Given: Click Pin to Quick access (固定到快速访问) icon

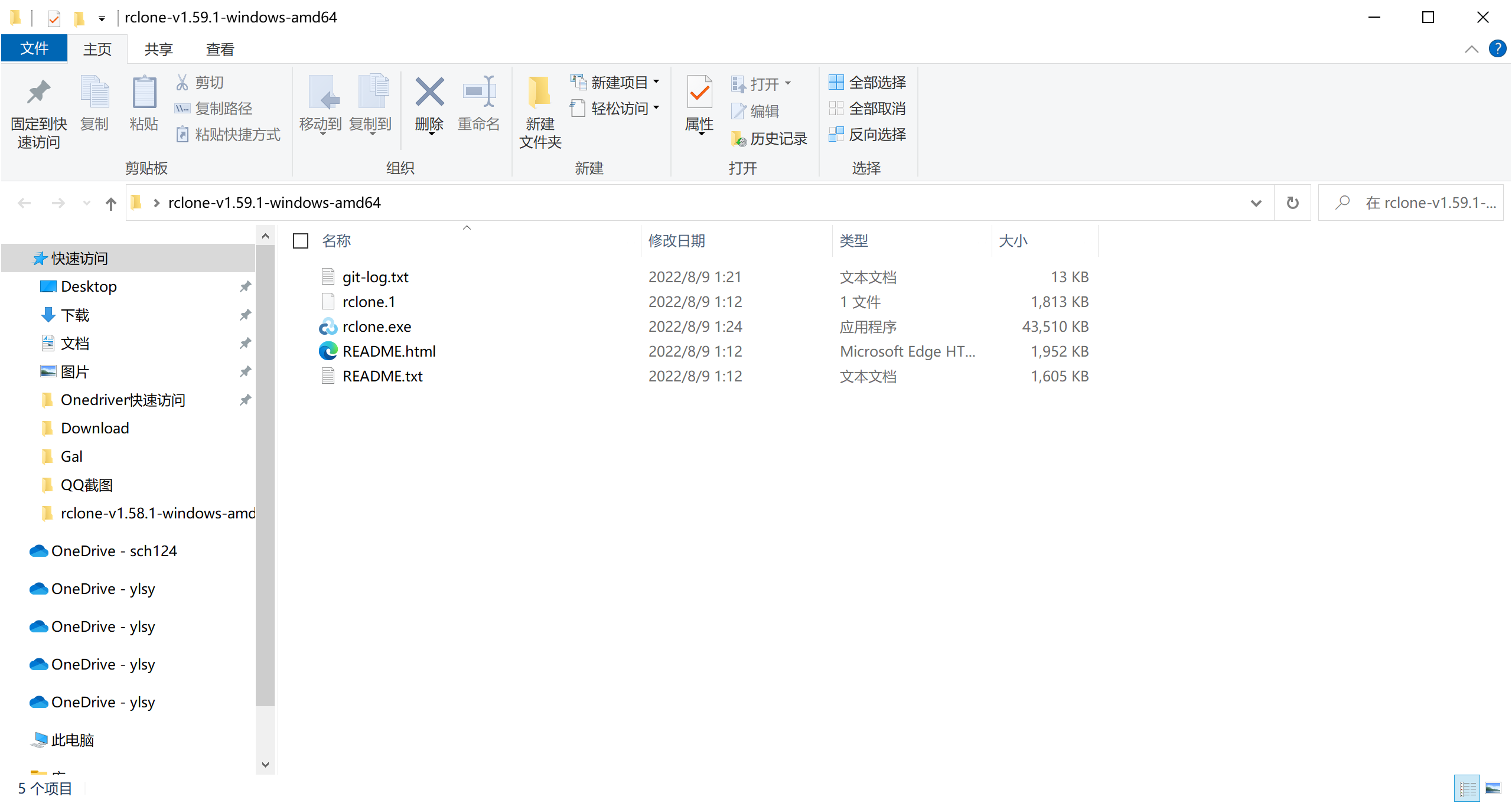Looking at the screenshot, I should tap(38, 93).
